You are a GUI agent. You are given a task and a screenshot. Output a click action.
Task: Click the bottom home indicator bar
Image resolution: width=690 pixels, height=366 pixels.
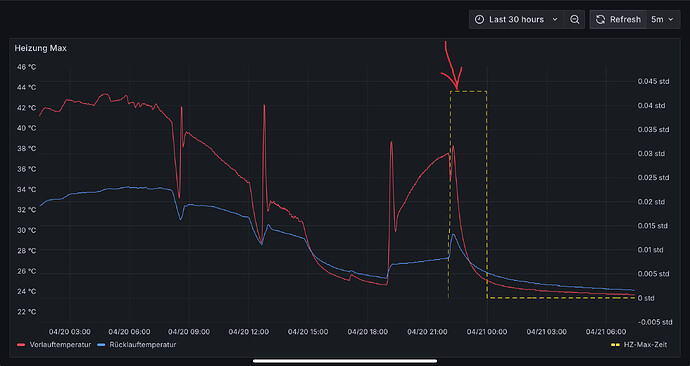345,361
